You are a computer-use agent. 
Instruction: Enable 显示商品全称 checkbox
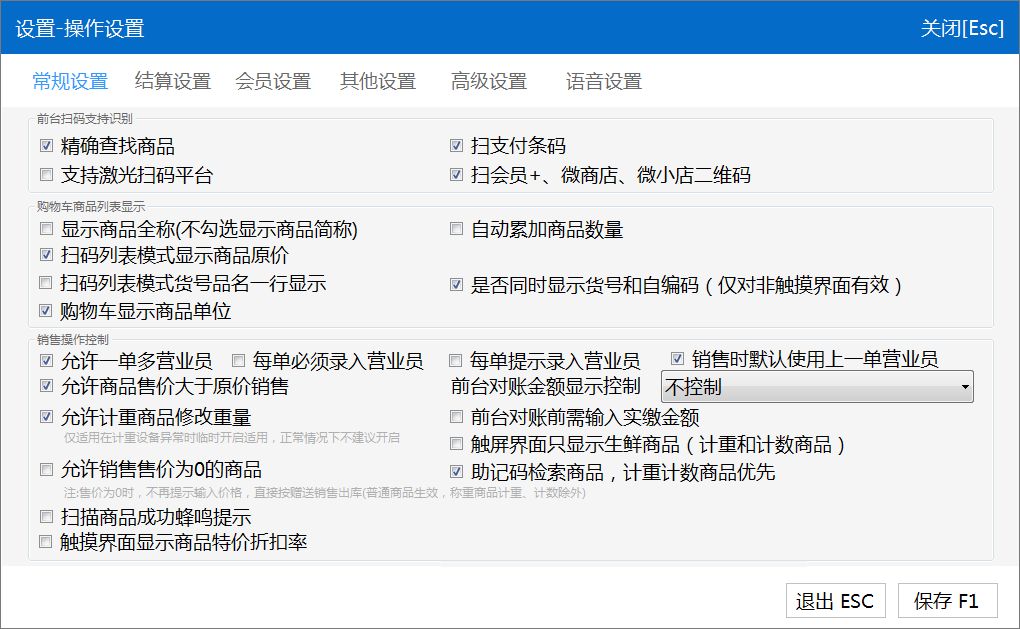(46, 230)
